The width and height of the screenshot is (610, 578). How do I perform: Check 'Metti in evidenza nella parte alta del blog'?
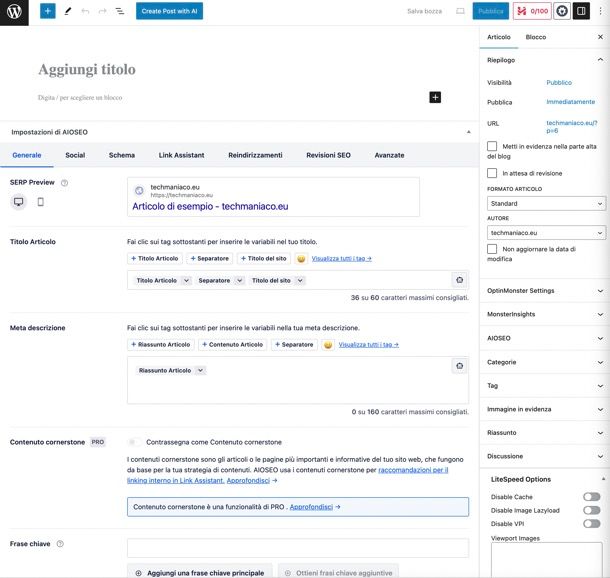[x=492, y=146]
